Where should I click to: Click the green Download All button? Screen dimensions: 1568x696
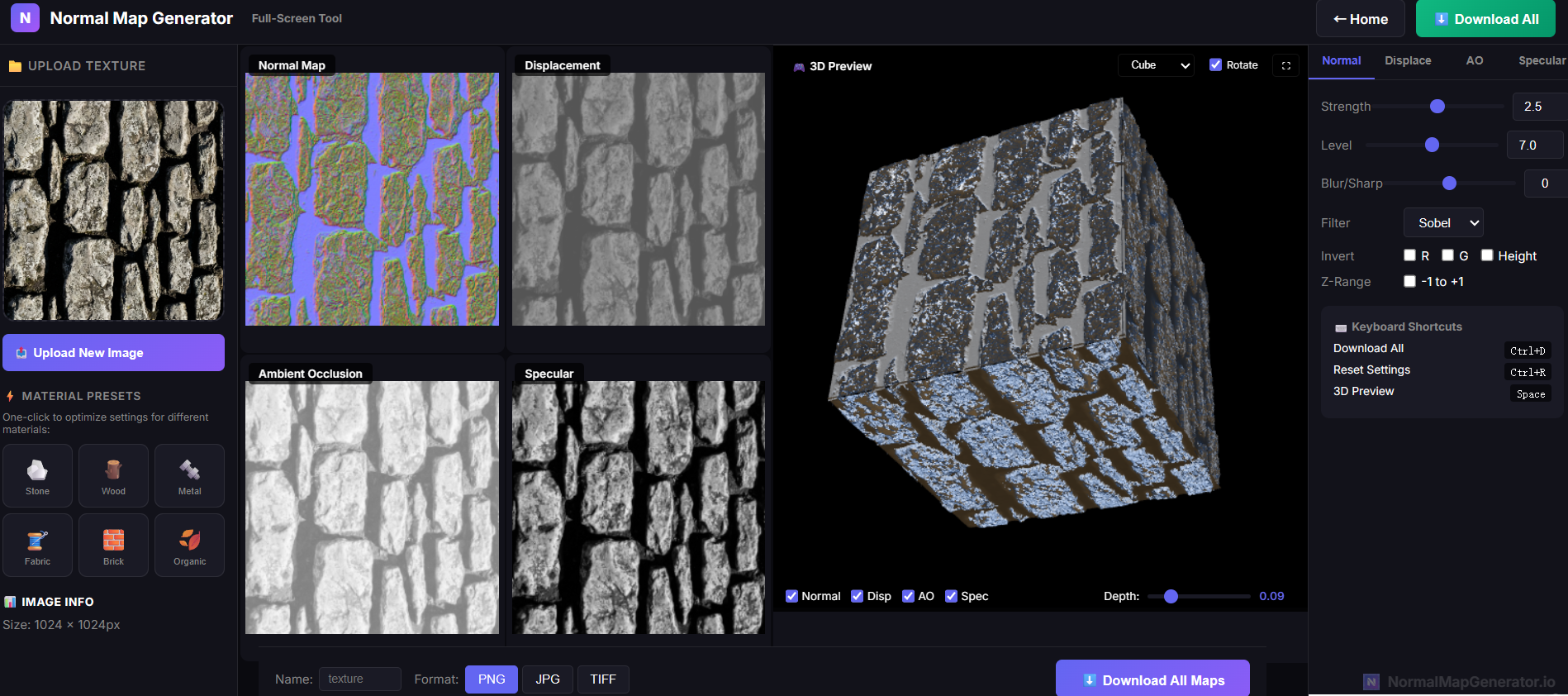(1485, 19)
